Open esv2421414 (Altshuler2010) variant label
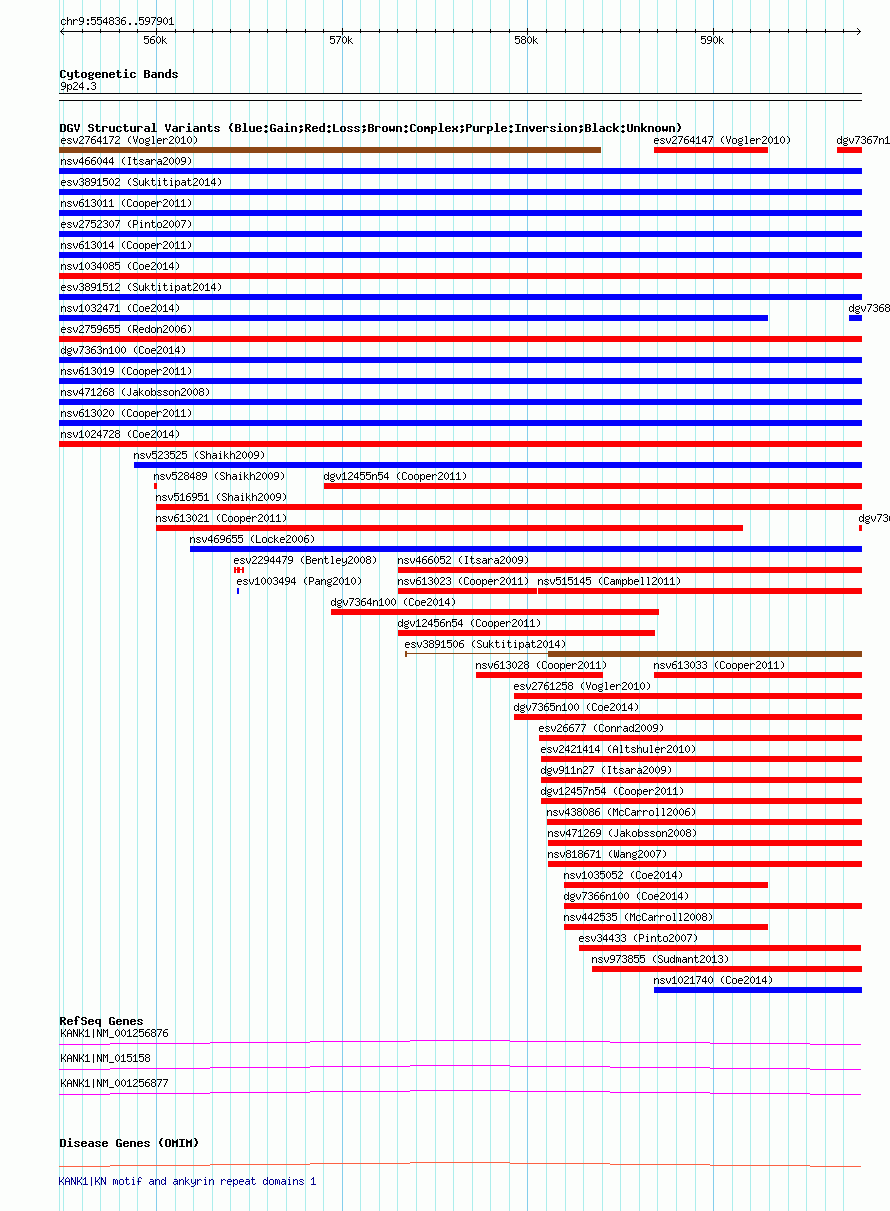Viewport: 890px width, 1211px height. (618, 749)
